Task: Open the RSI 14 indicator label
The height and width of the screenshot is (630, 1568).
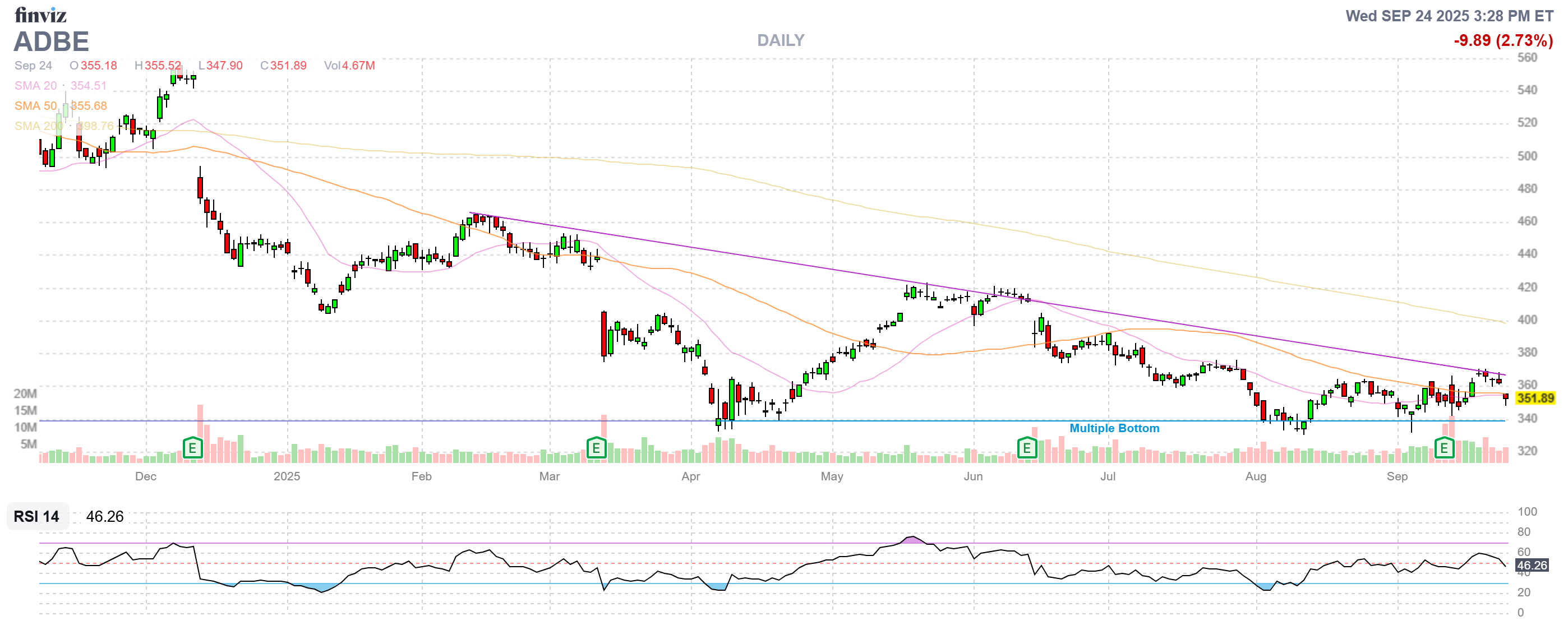Action: click(x=36, y=516)
